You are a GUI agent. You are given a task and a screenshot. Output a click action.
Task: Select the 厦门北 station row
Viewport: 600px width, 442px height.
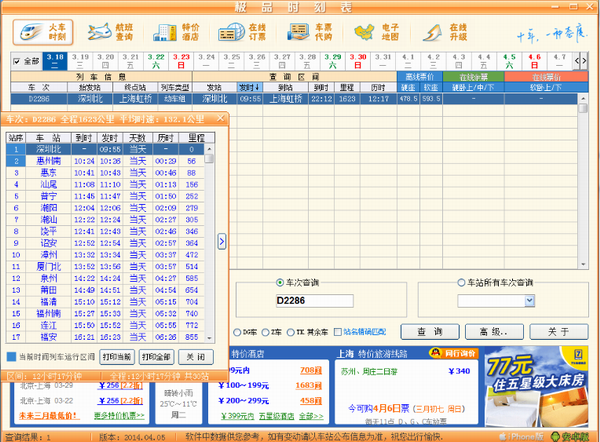pyautogui.click(x=105, y=266)
